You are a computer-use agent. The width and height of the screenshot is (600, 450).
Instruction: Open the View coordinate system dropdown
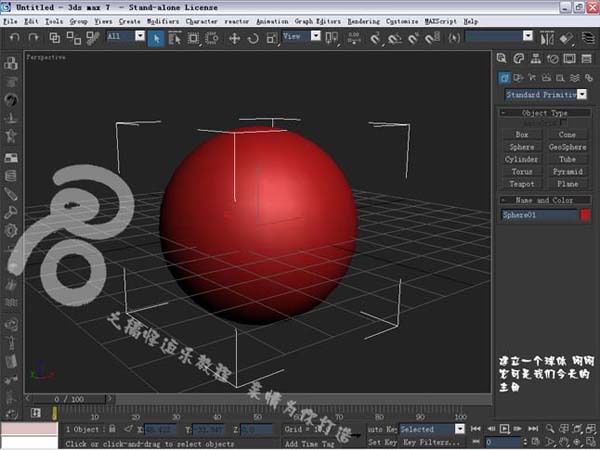(316, 36)
